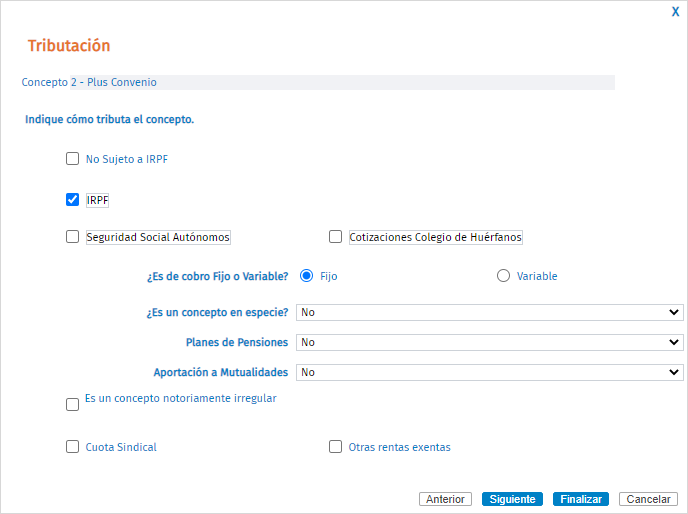Enable Seguridad Social Autónomos checkbox
The height and width of the screenshot is (514, 688).
[72, 237]
